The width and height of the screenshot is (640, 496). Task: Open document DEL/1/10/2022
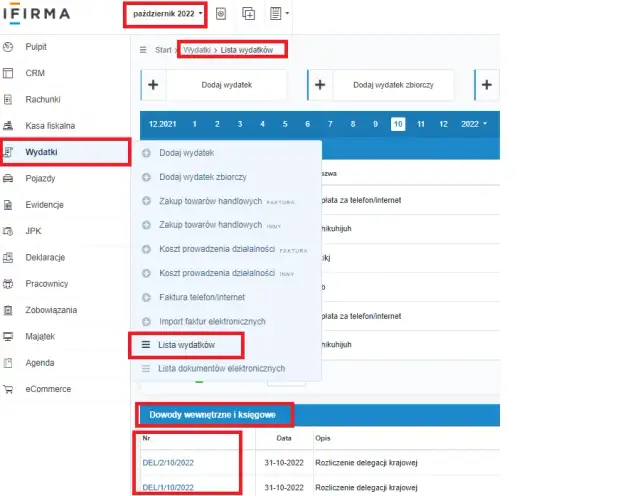(x=168, y=487)
